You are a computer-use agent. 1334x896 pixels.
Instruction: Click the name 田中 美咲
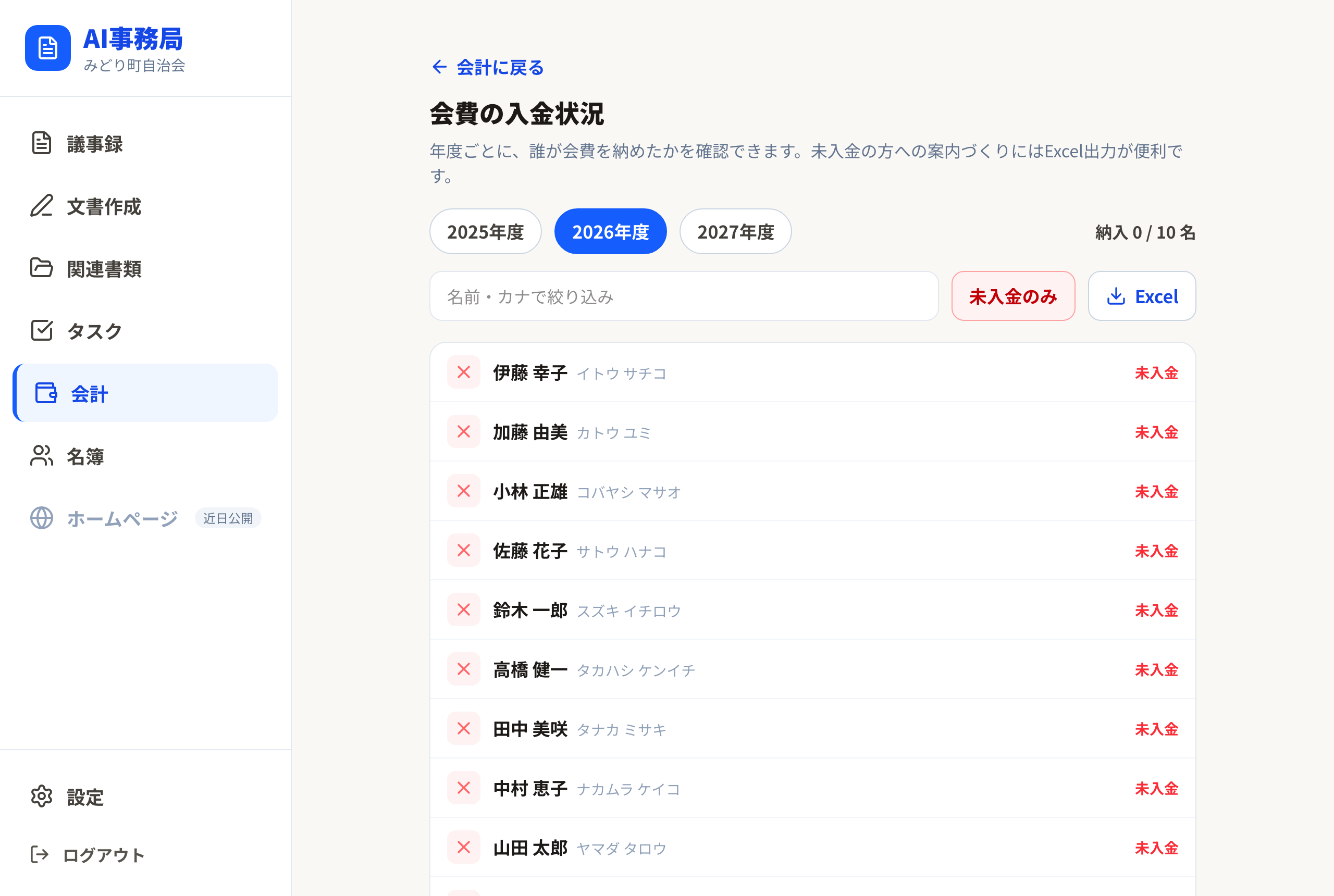530,729
